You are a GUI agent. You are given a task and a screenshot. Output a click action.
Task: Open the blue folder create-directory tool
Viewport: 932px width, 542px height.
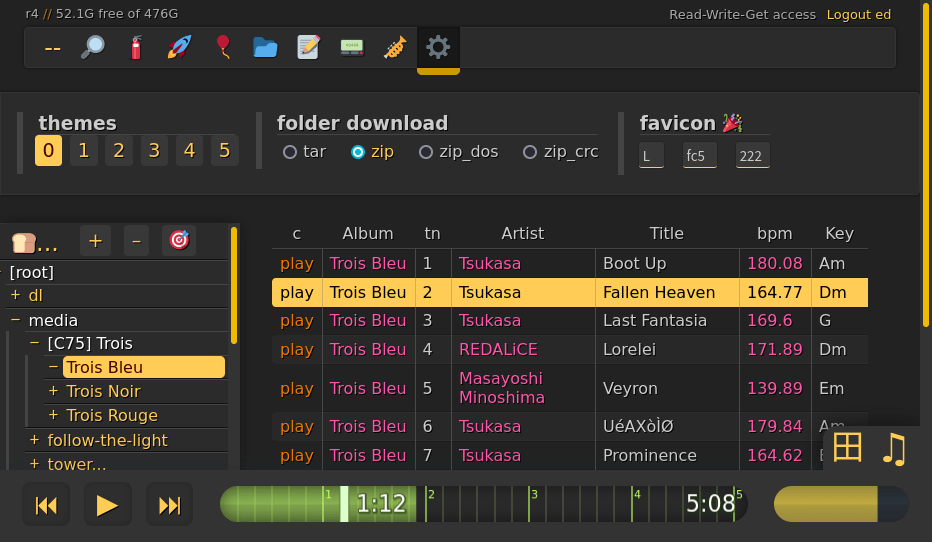(265, 47)
